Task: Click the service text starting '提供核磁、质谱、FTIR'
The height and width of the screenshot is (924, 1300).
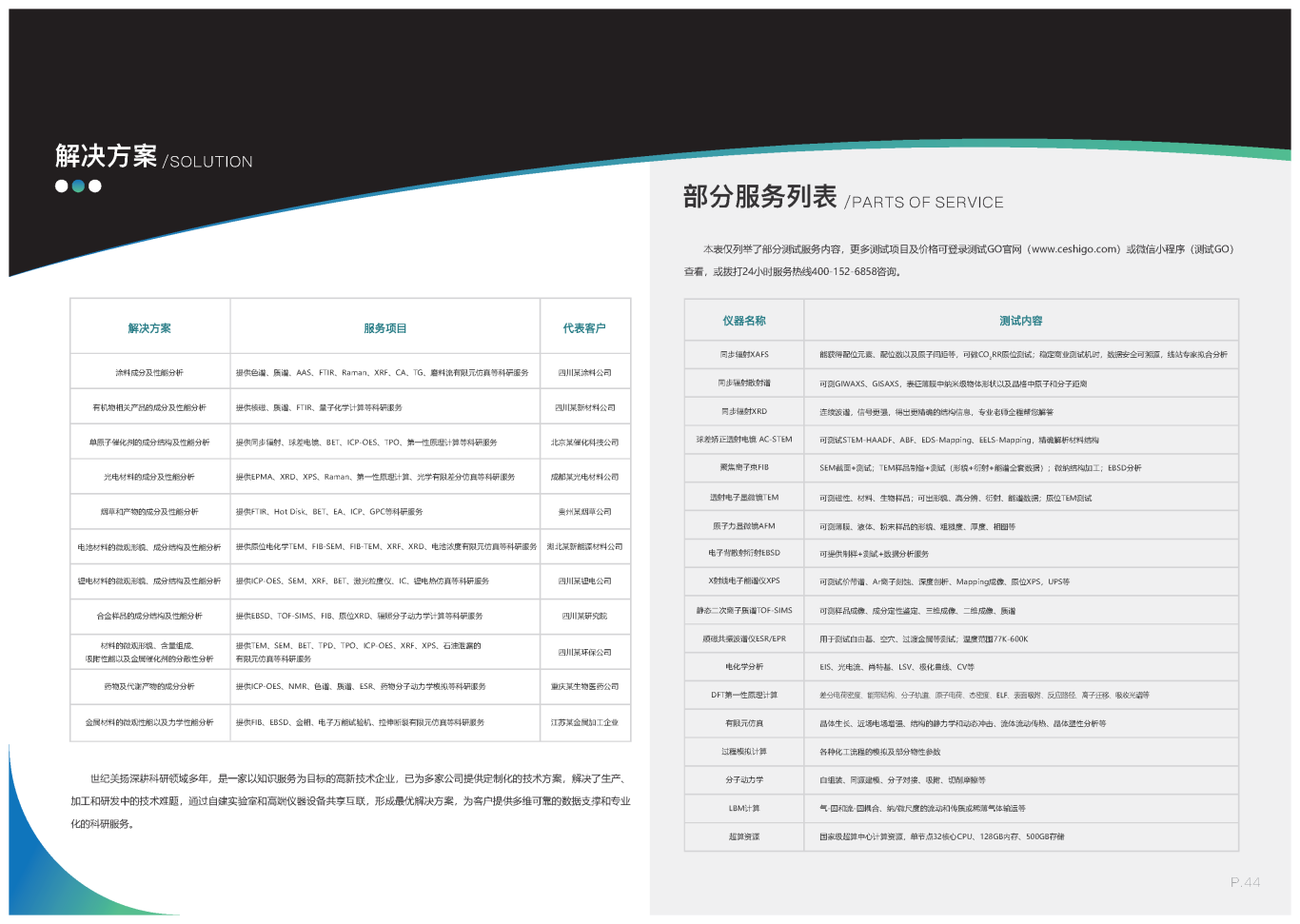Action: [x=319, y=407]
